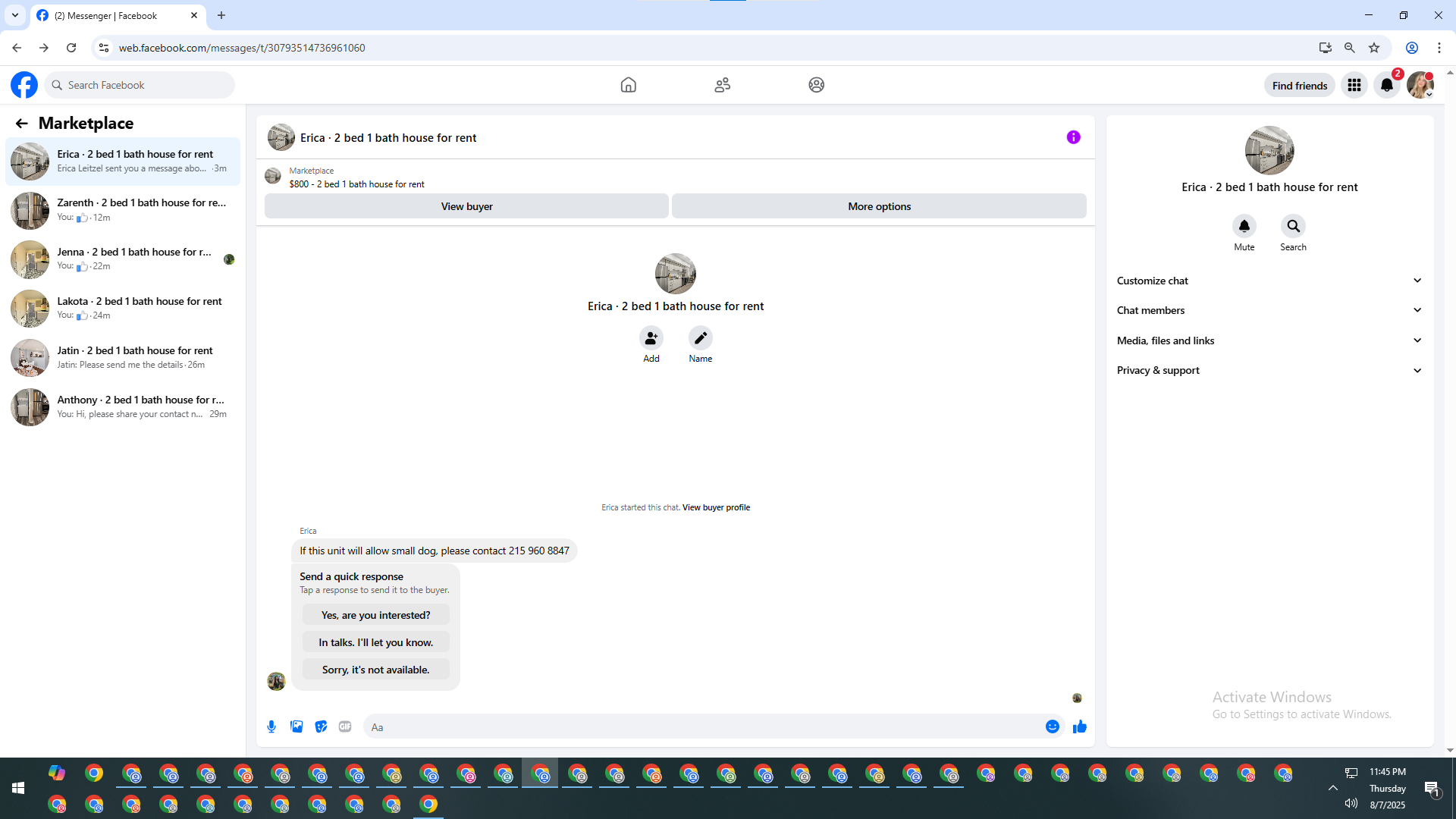Expand the Customize chat section
The image size is (1456, 819).
click(x=1269, y=281)
